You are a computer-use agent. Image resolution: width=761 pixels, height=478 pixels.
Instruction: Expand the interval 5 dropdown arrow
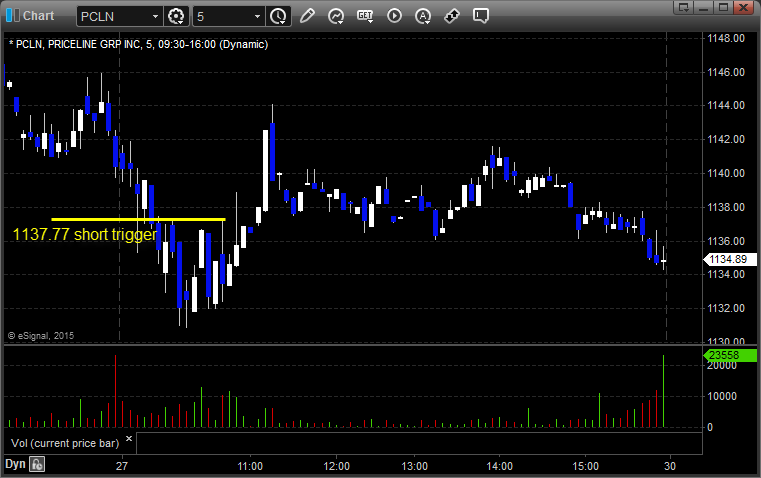pyautogui.click(x=258, y=16)
